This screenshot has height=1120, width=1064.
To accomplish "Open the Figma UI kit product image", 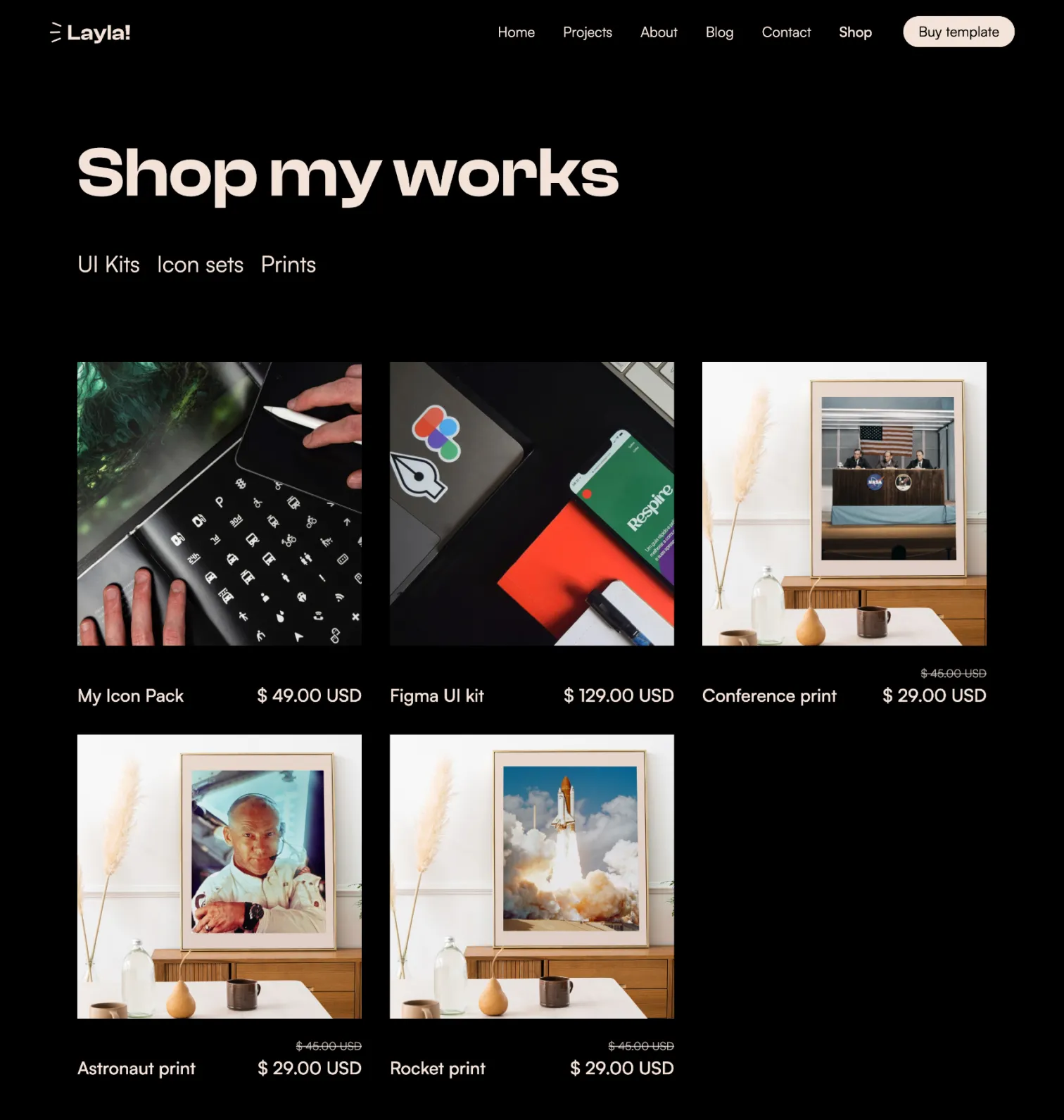I will tap(532, 504).
